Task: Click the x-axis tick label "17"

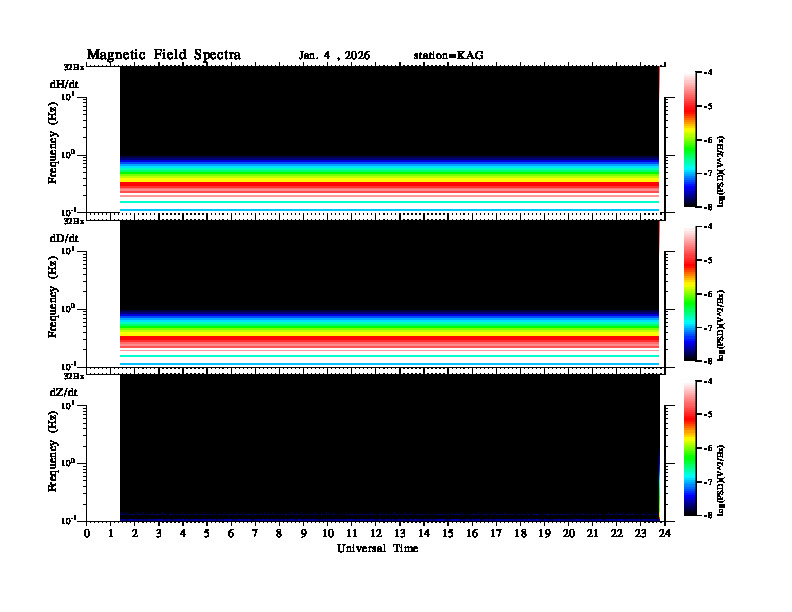Action: coord(497,533)
